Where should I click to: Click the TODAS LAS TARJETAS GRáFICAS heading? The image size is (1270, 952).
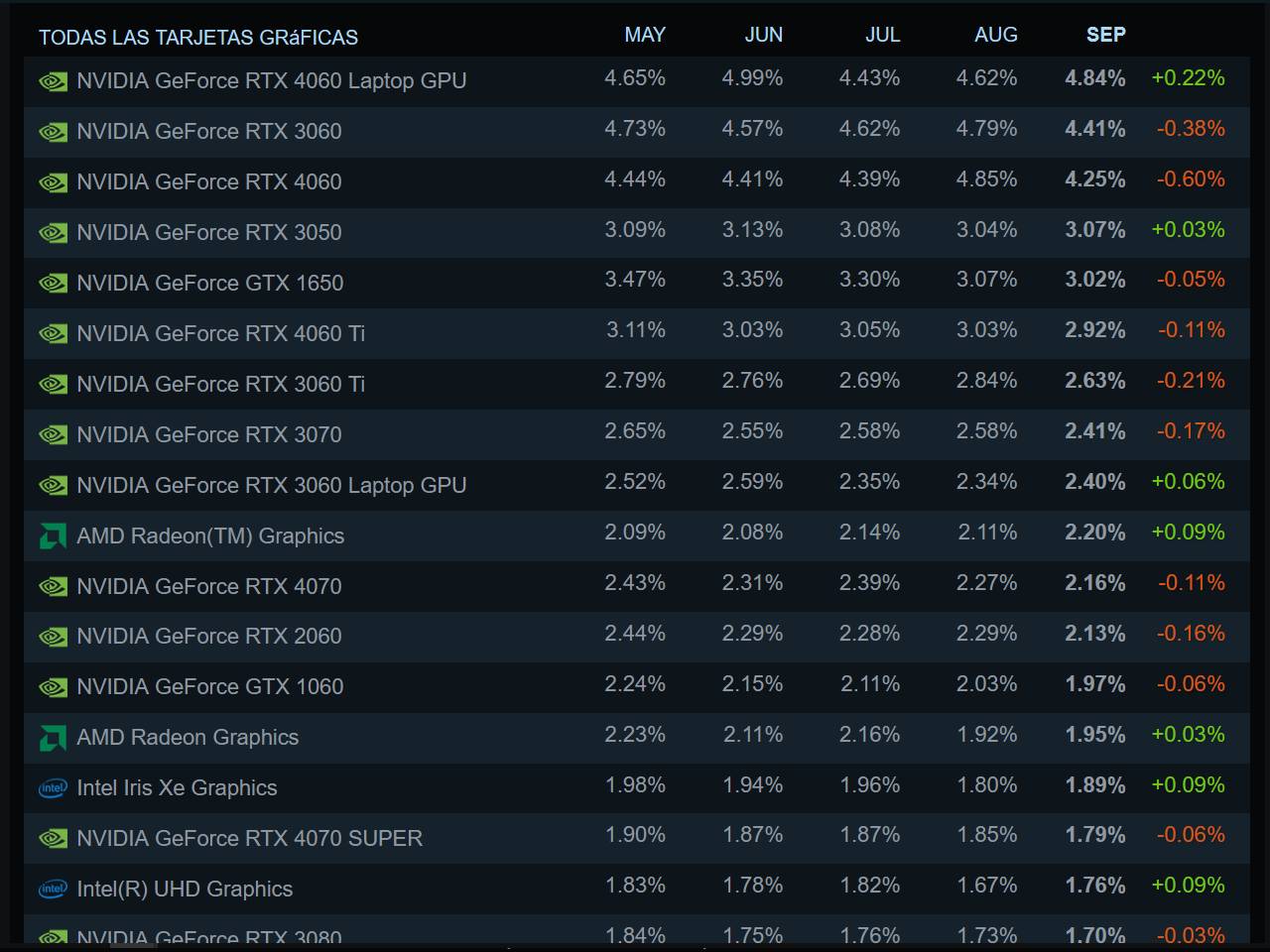(x=198, y=38)
